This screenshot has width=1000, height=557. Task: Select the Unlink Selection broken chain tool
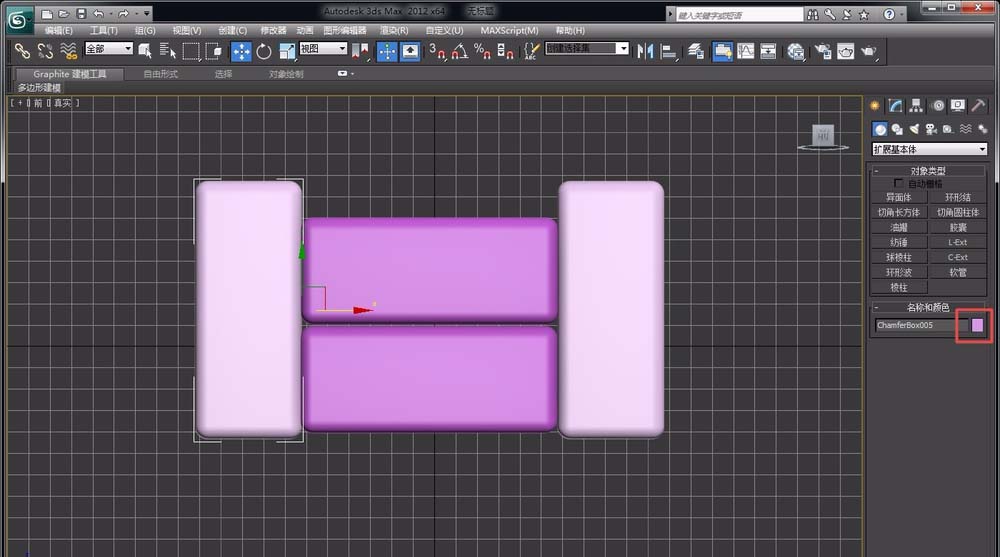point(45,50)
